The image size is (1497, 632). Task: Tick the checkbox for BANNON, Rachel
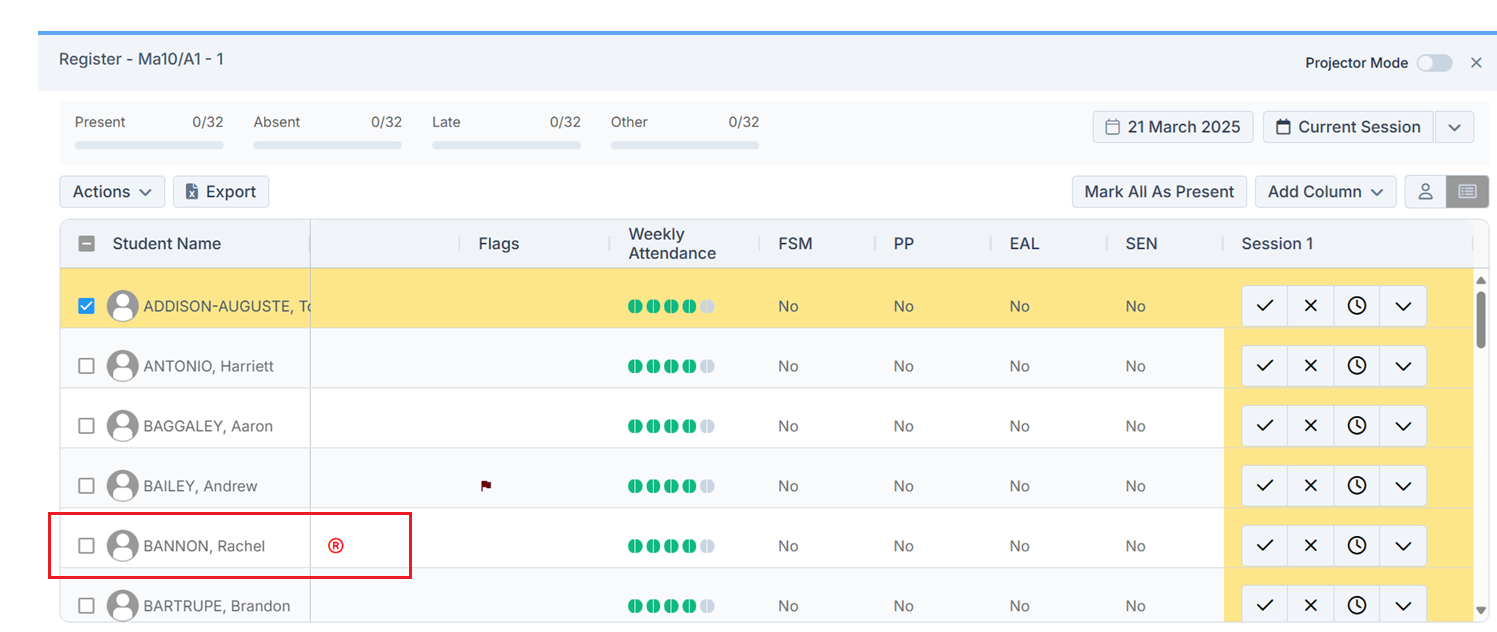tap(87, 546)
